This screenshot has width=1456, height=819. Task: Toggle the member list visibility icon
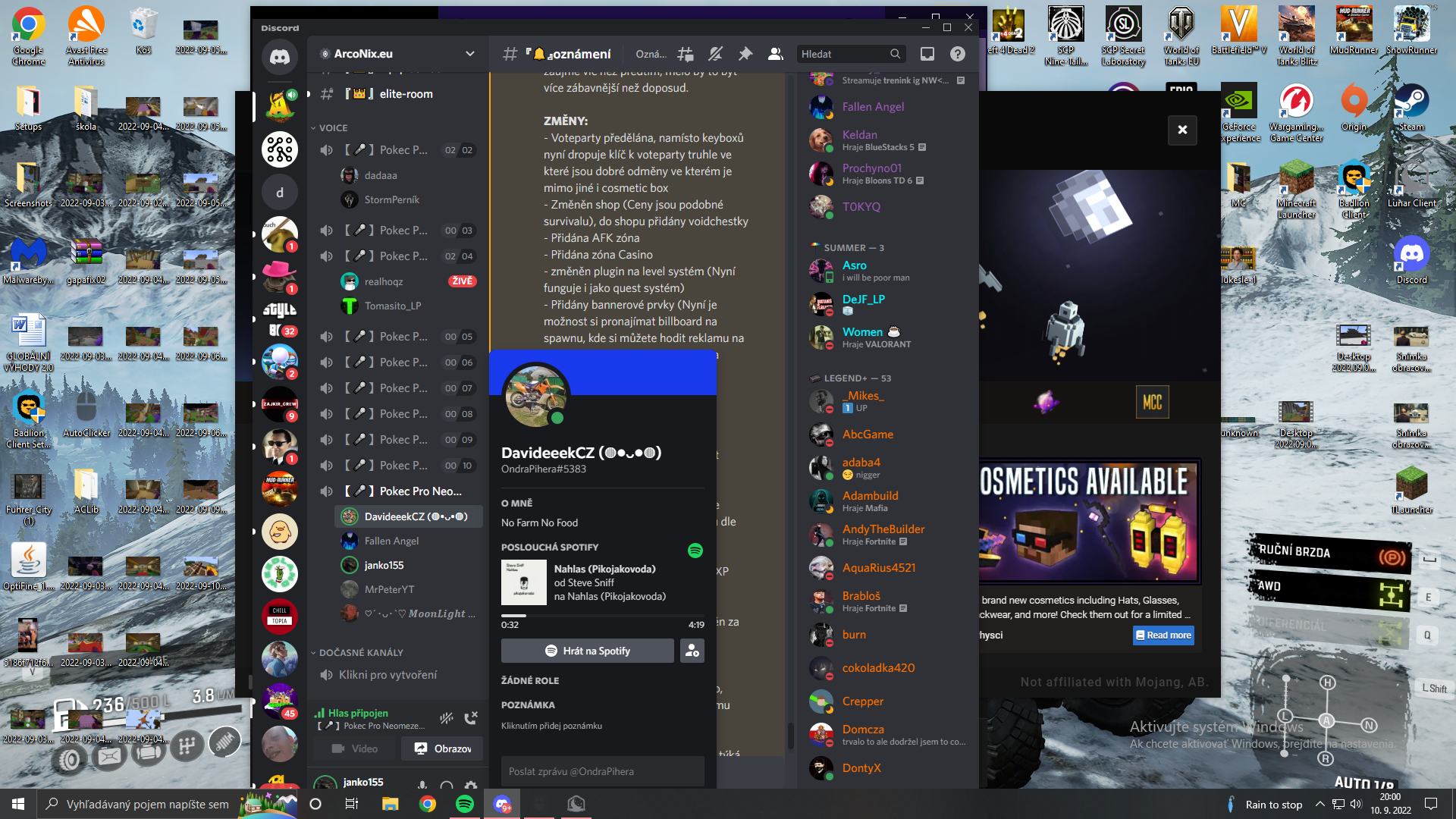[x=775, y=54]
